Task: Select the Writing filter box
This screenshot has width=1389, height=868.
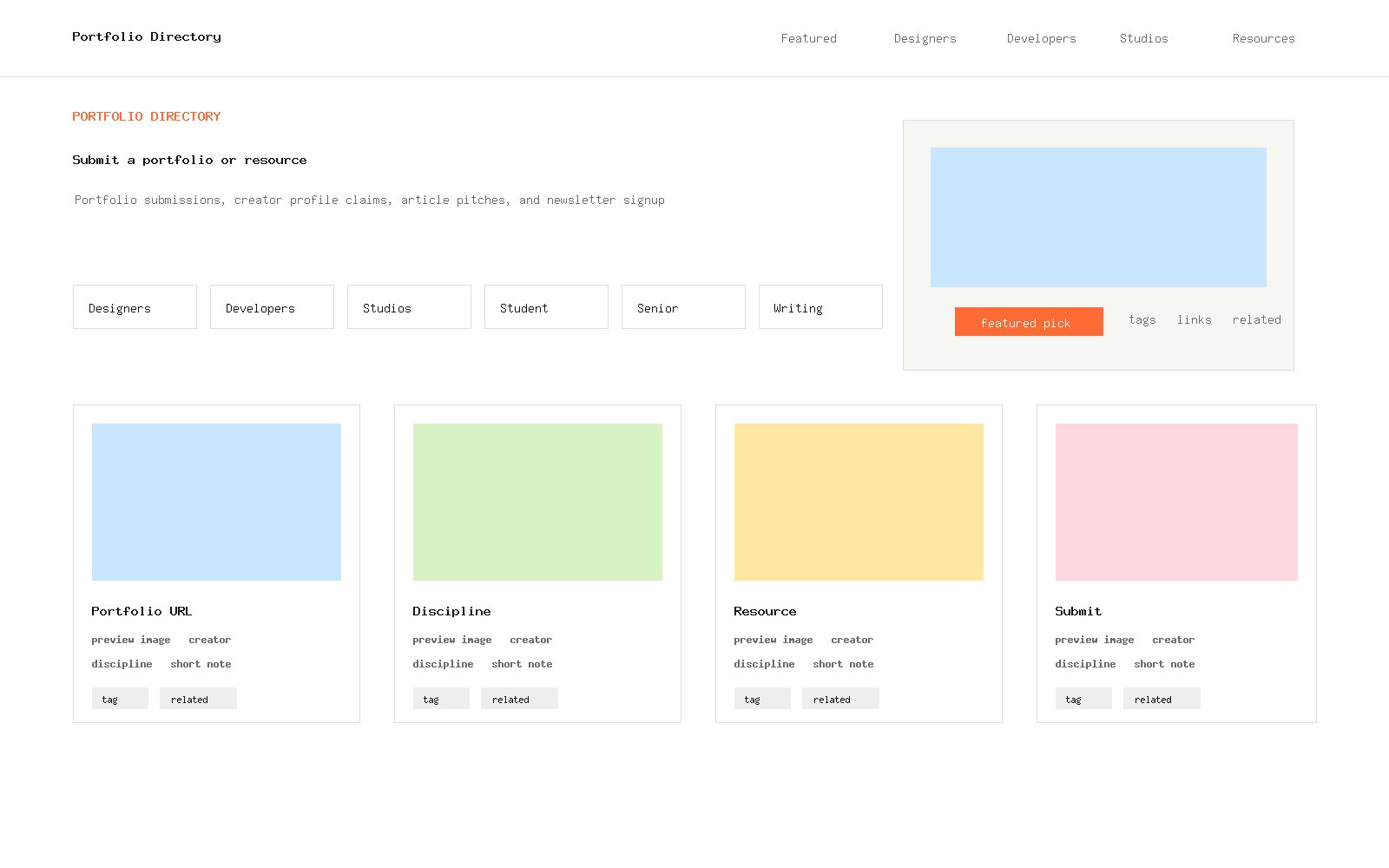Action: click(x=820, y=307)
